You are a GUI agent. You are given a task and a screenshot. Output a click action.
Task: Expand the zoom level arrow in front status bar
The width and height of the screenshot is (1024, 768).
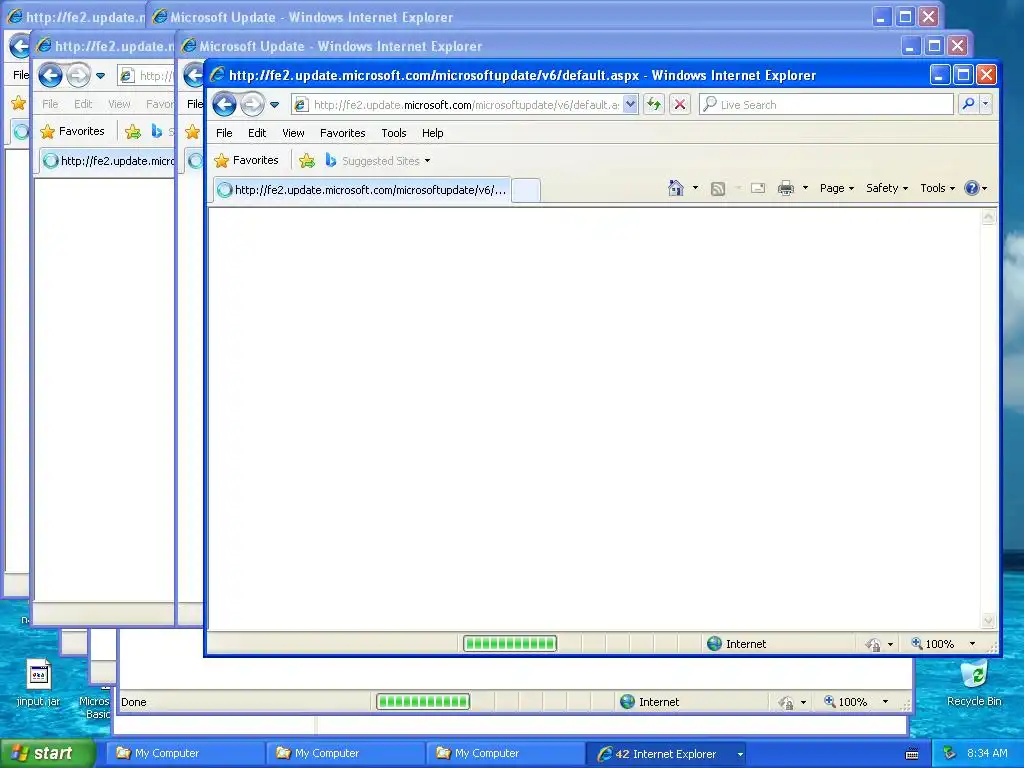[x=972, y=644]
